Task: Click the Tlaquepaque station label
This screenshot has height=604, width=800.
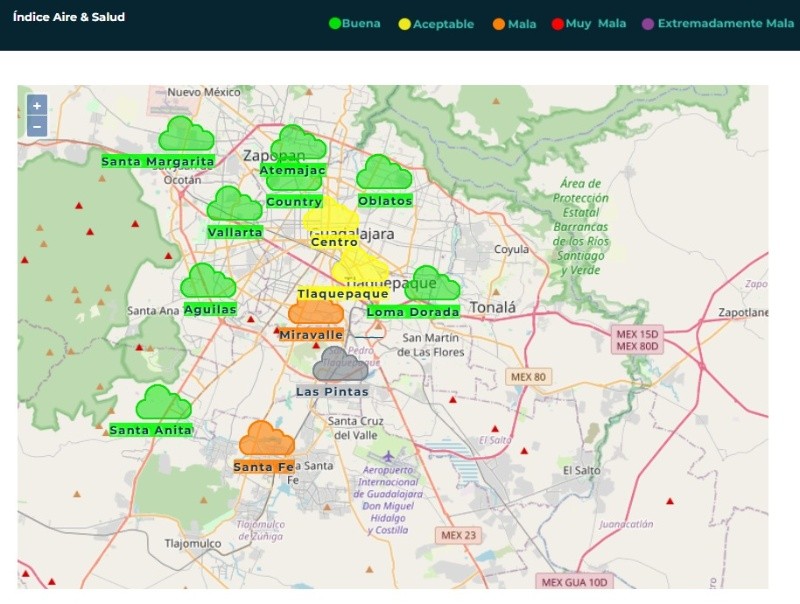Action: coord(342,294)
